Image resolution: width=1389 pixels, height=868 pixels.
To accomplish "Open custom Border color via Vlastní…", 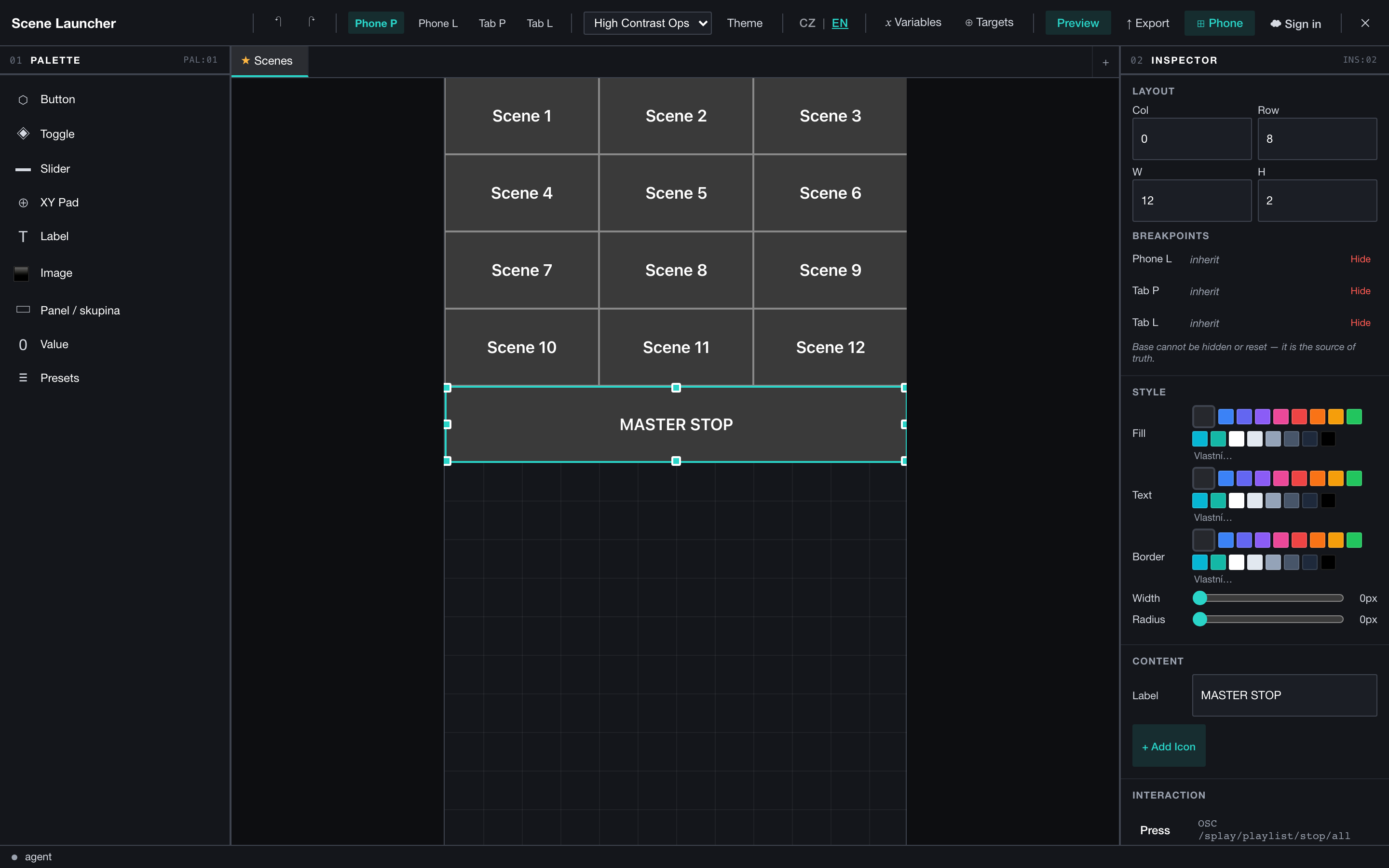I will 1212,579.
